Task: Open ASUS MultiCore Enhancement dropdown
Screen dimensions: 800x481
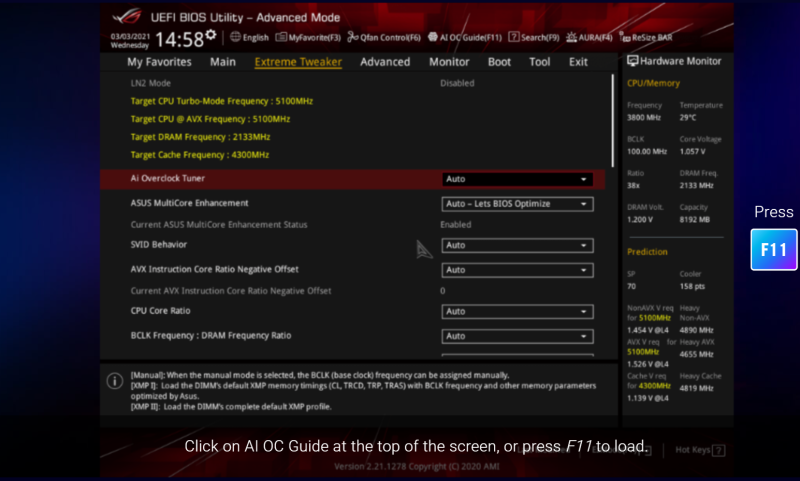Action: pos(517,204)
